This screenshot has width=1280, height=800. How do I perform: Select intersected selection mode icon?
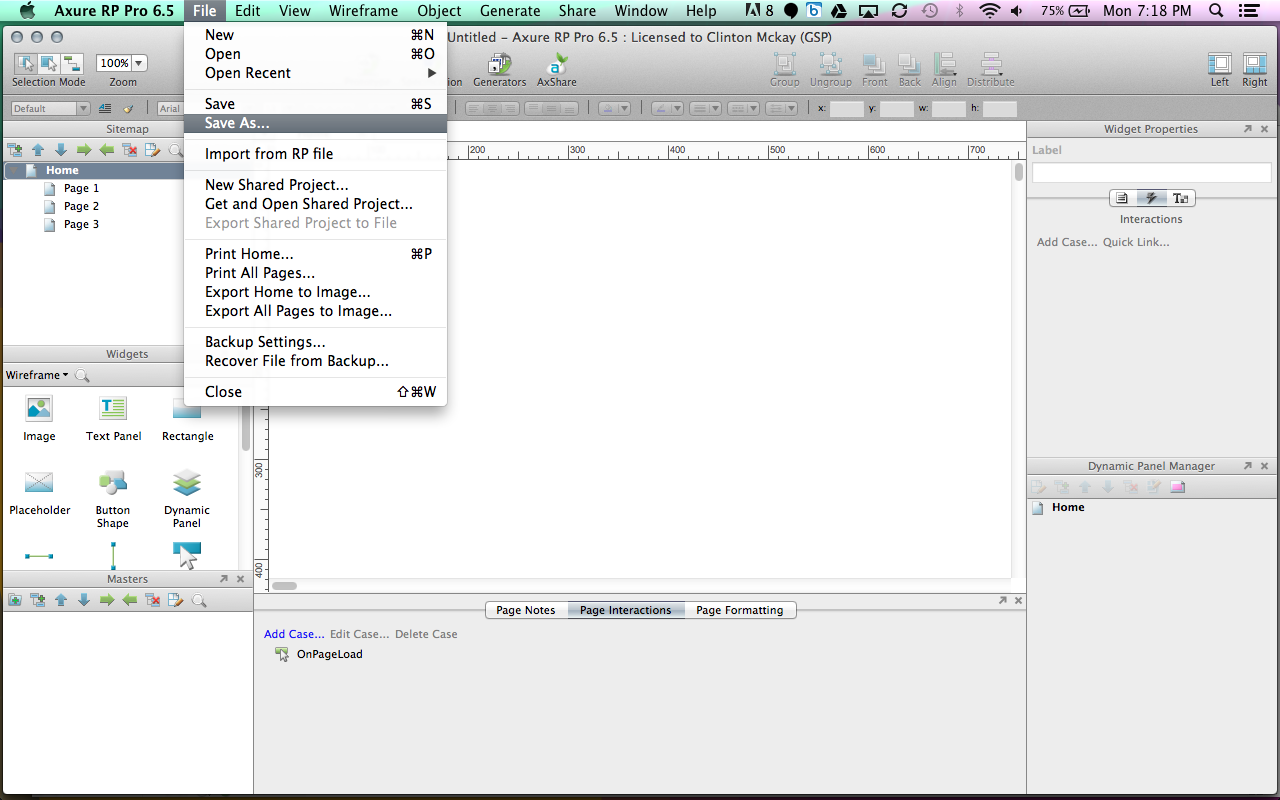click(x=26, y=64)
